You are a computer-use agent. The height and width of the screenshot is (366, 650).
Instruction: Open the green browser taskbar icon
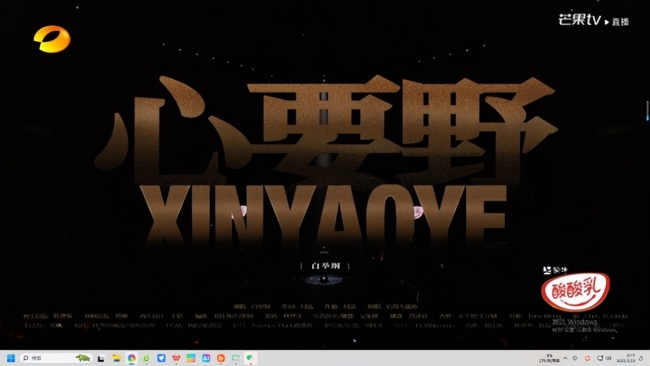click(146, 358)
